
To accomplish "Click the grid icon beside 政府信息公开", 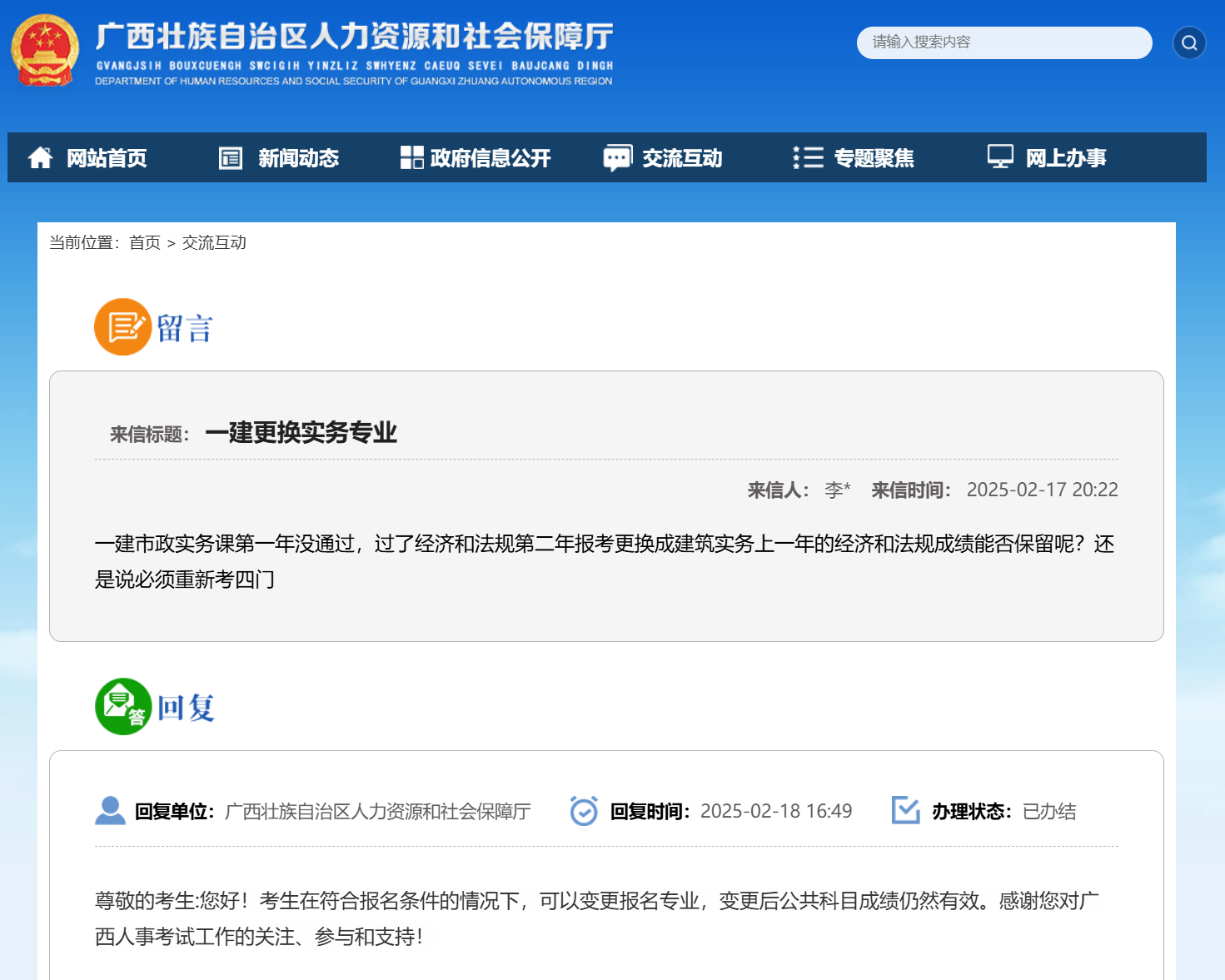I will pos(411,157).
